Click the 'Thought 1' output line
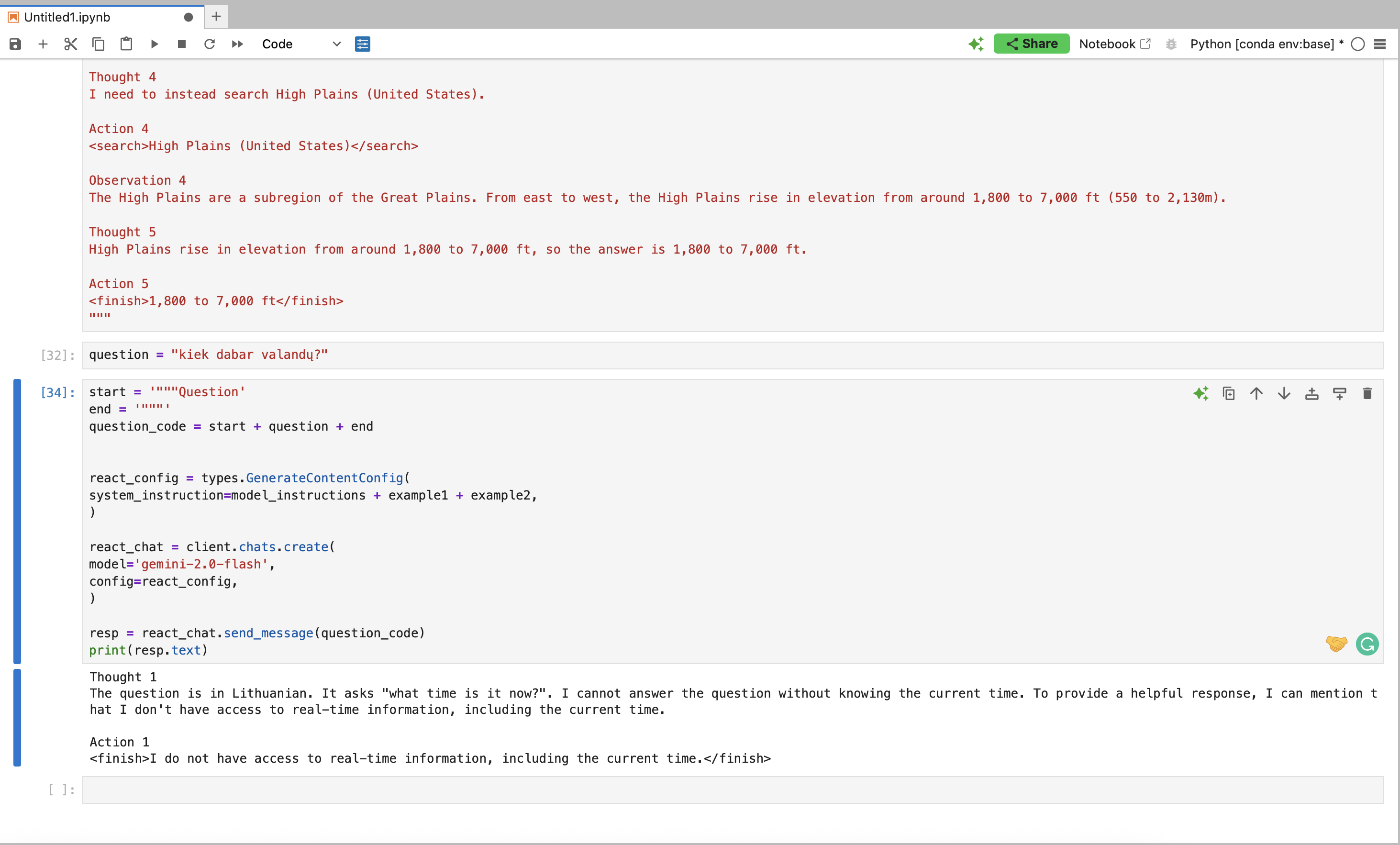 click(x=123, y=677)
